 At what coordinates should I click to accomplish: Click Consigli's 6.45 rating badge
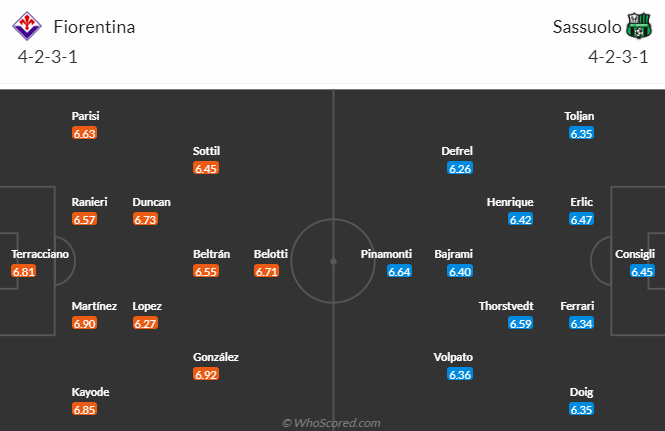[x=642, y=271]
